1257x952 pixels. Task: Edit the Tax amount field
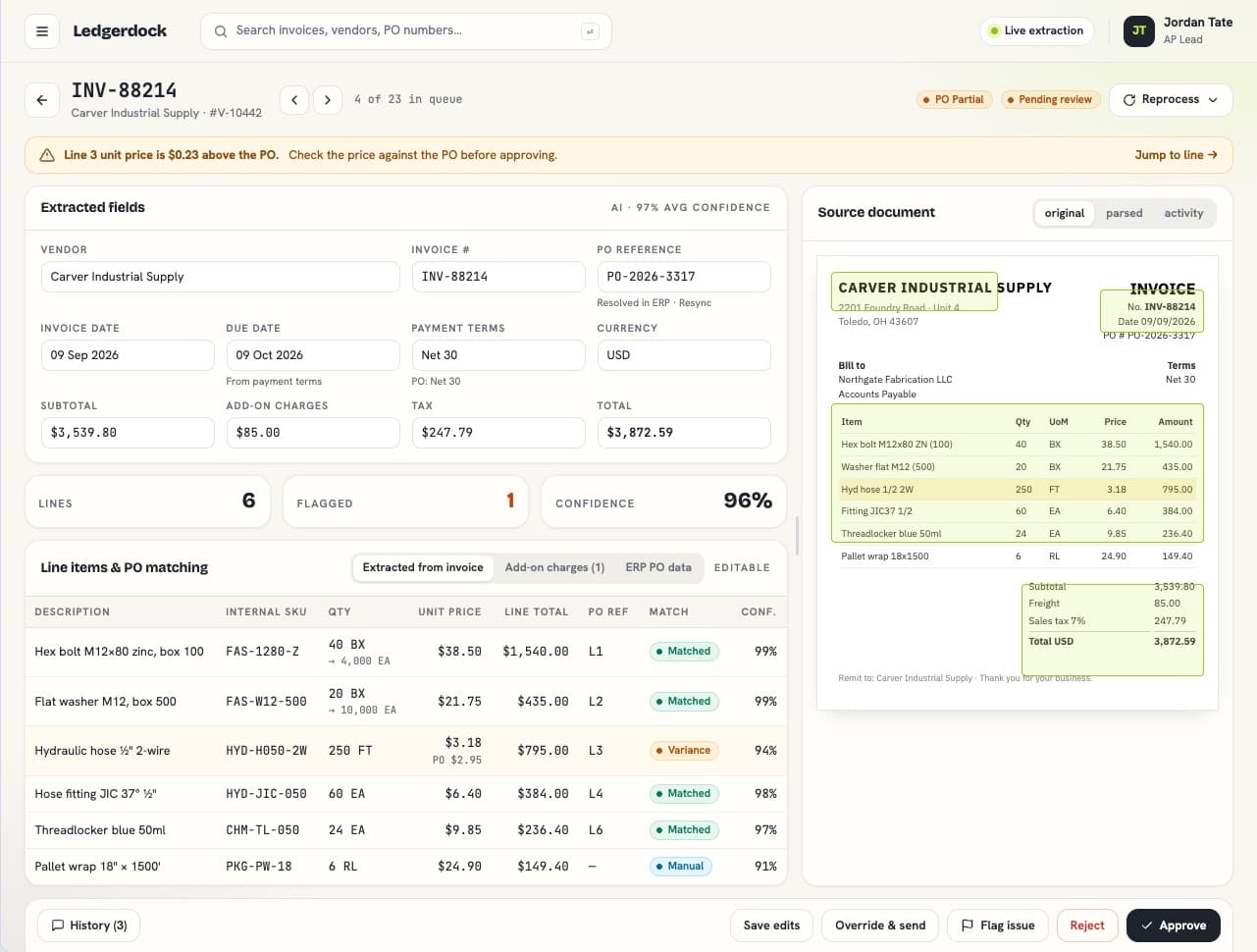(x=498, y=433)
